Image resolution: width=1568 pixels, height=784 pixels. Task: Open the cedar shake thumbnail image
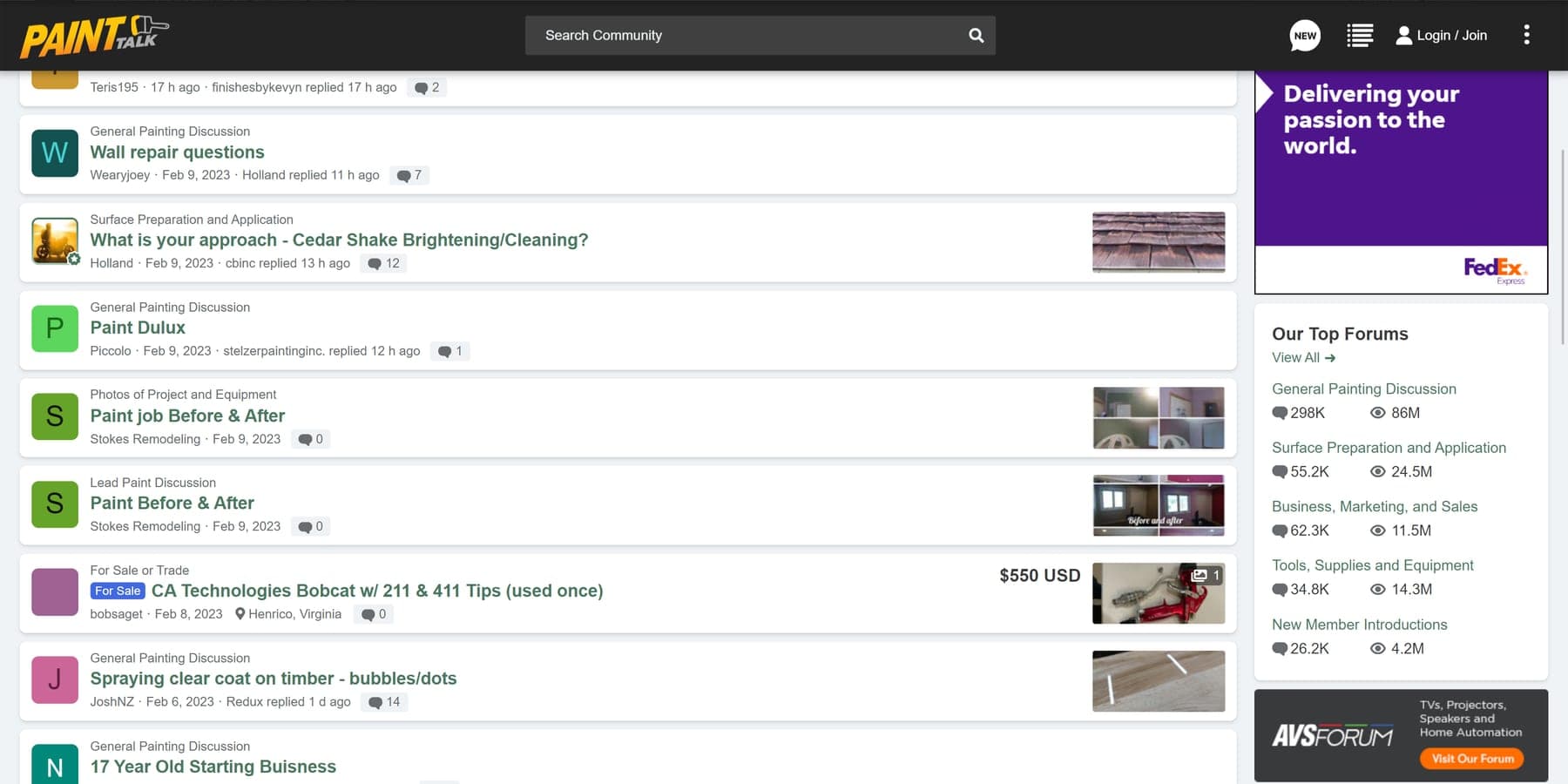tap(1159, 242)
